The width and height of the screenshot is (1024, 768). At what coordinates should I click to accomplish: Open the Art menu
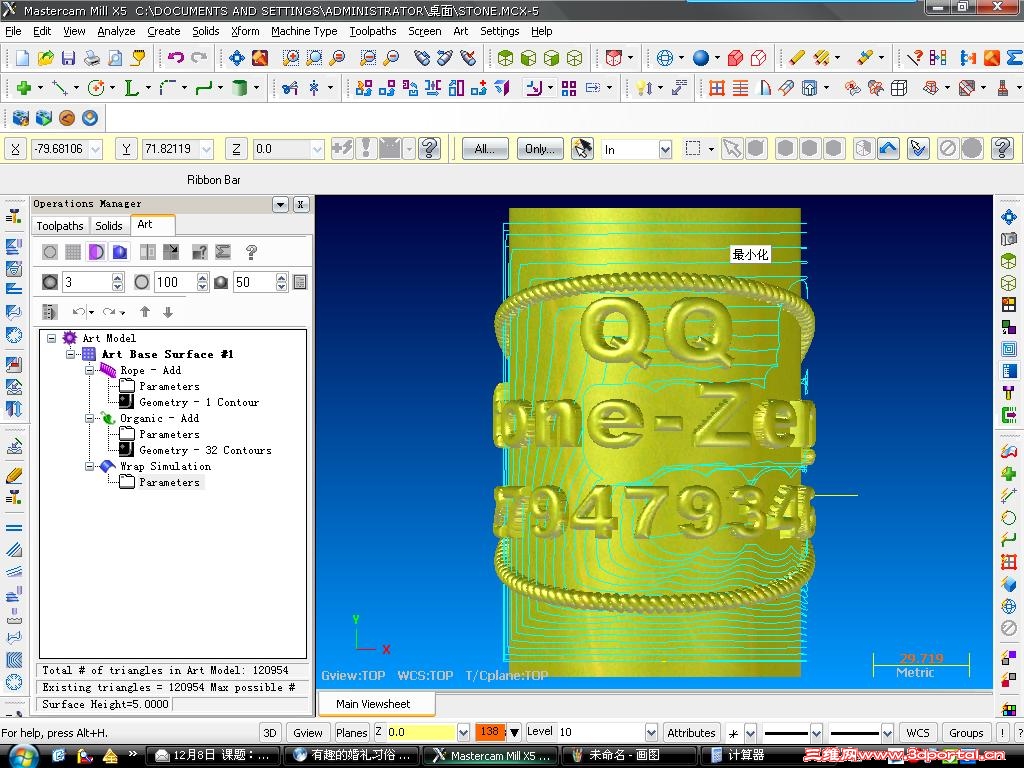[460, 31]
